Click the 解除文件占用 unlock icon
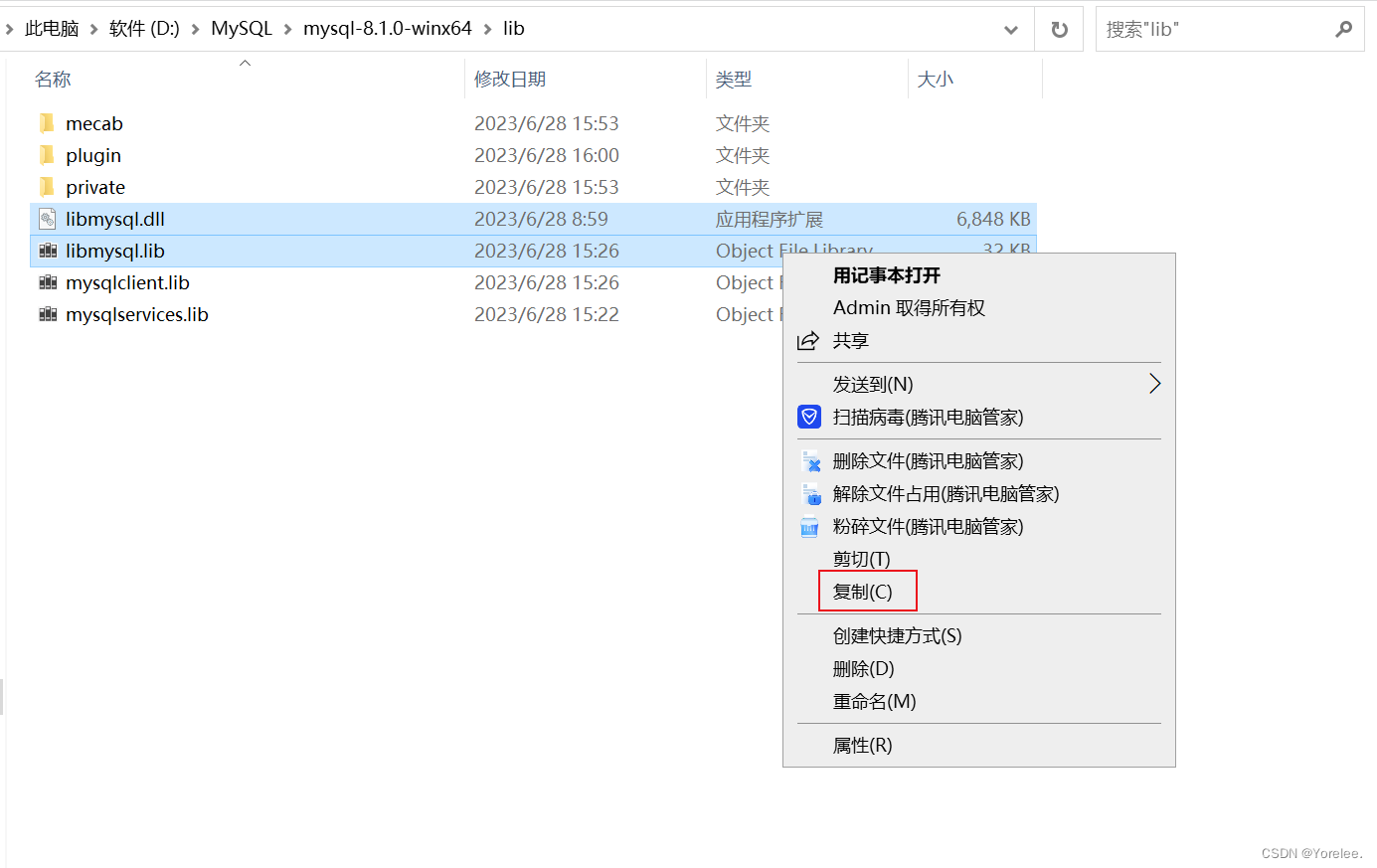This screenshot has width=1377, height=868. [808, 493]
